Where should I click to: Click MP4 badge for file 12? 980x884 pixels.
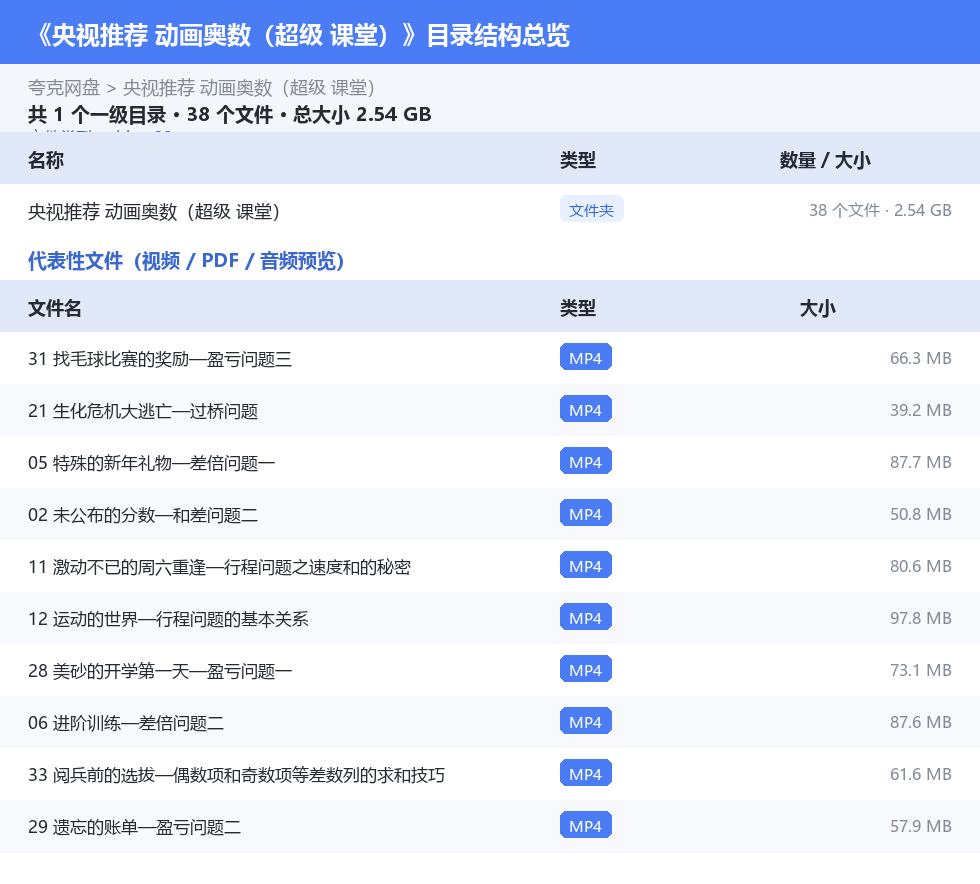(586, 617)
